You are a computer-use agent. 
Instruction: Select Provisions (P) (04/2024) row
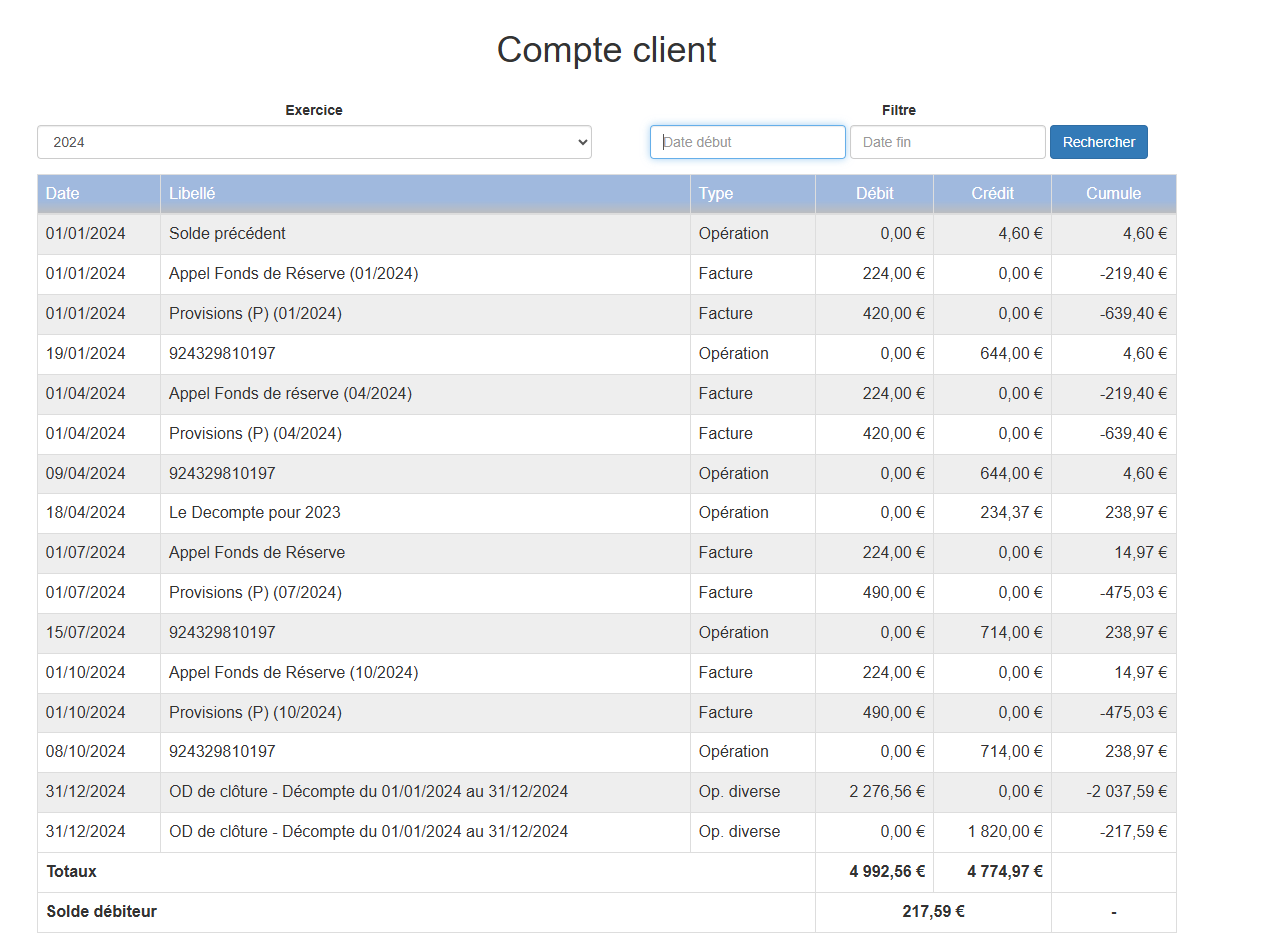coord(255,434)
